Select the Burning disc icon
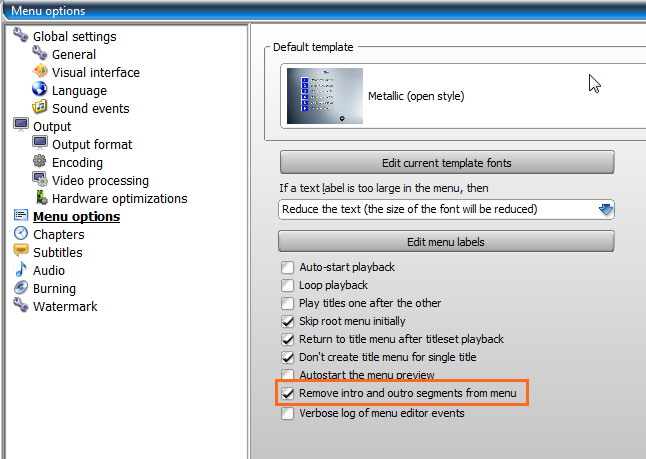This screenshot has height=459, width=646. 21,287
